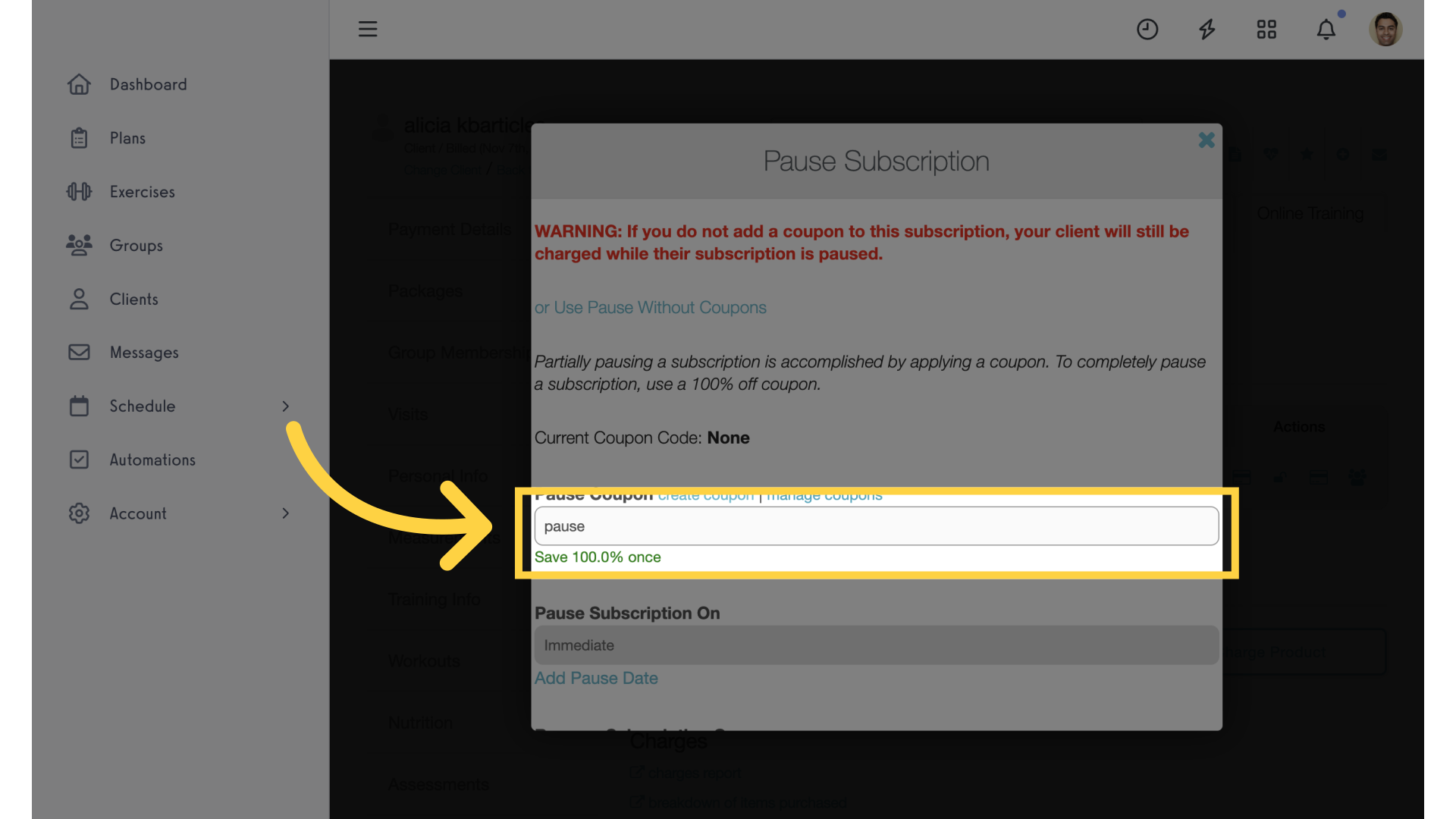Click the activity history icon in toolbar
This screenshot has width=1456, height=819.
point(1147,28)
